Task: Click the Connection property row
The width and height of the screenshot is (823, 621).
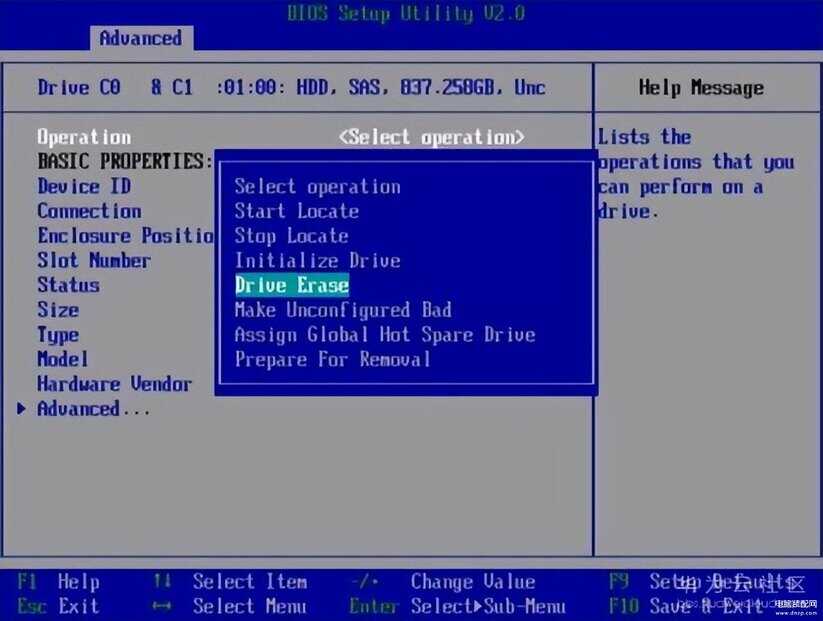Action: click(x=89, y=211)
